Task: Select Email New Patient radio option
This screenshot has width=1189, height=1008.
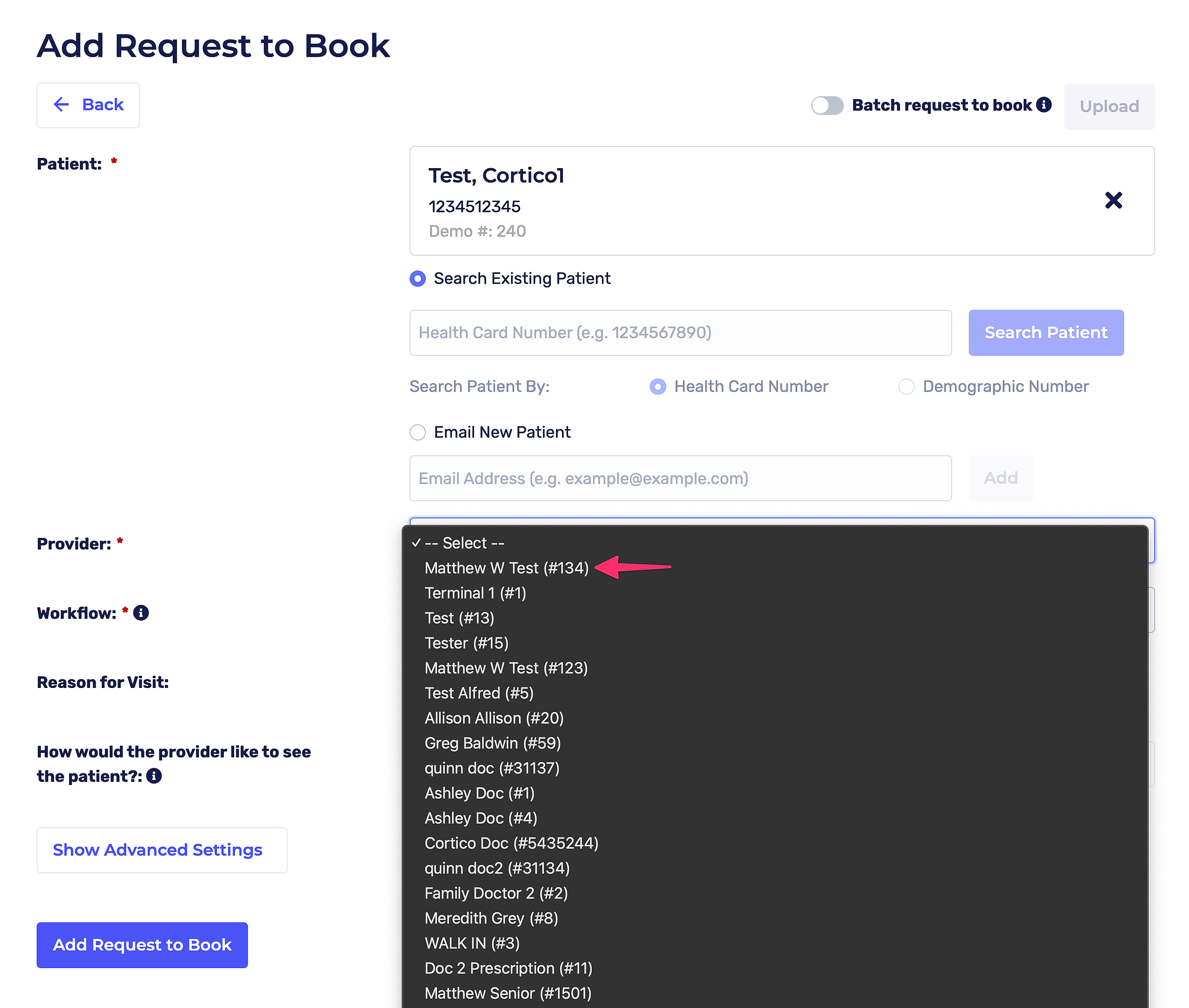Action: click(x=418, y=432)
